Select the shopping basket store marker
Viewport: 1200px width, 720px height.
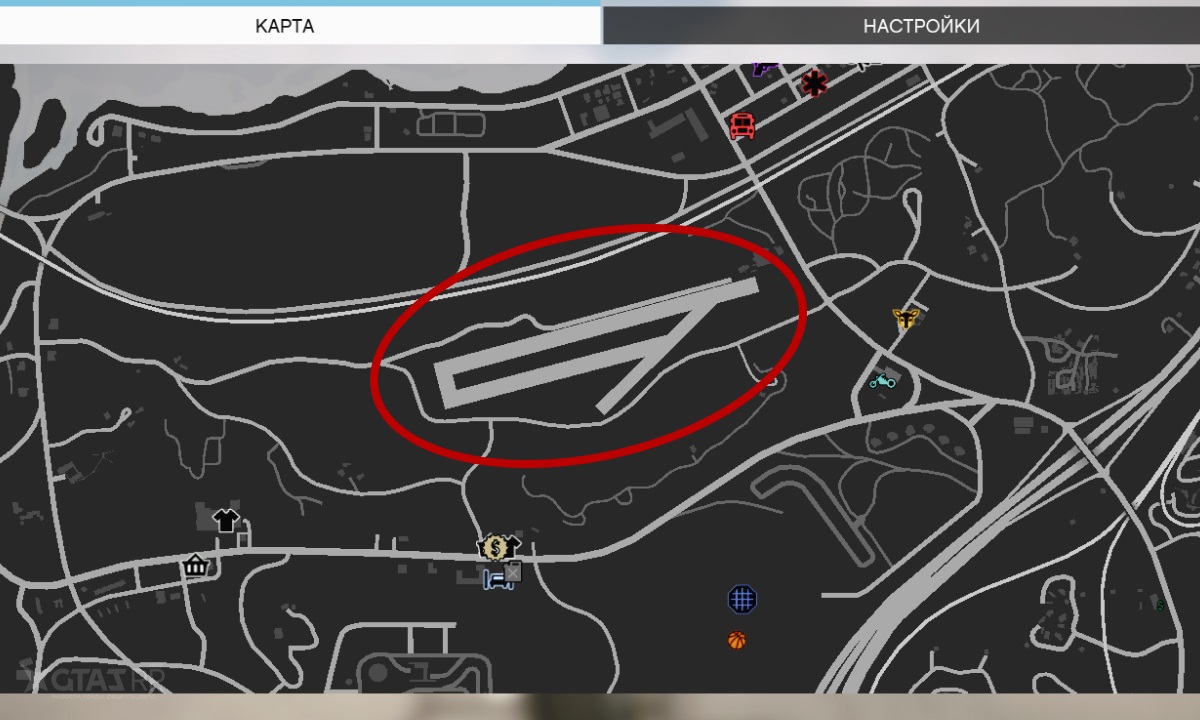195,565
